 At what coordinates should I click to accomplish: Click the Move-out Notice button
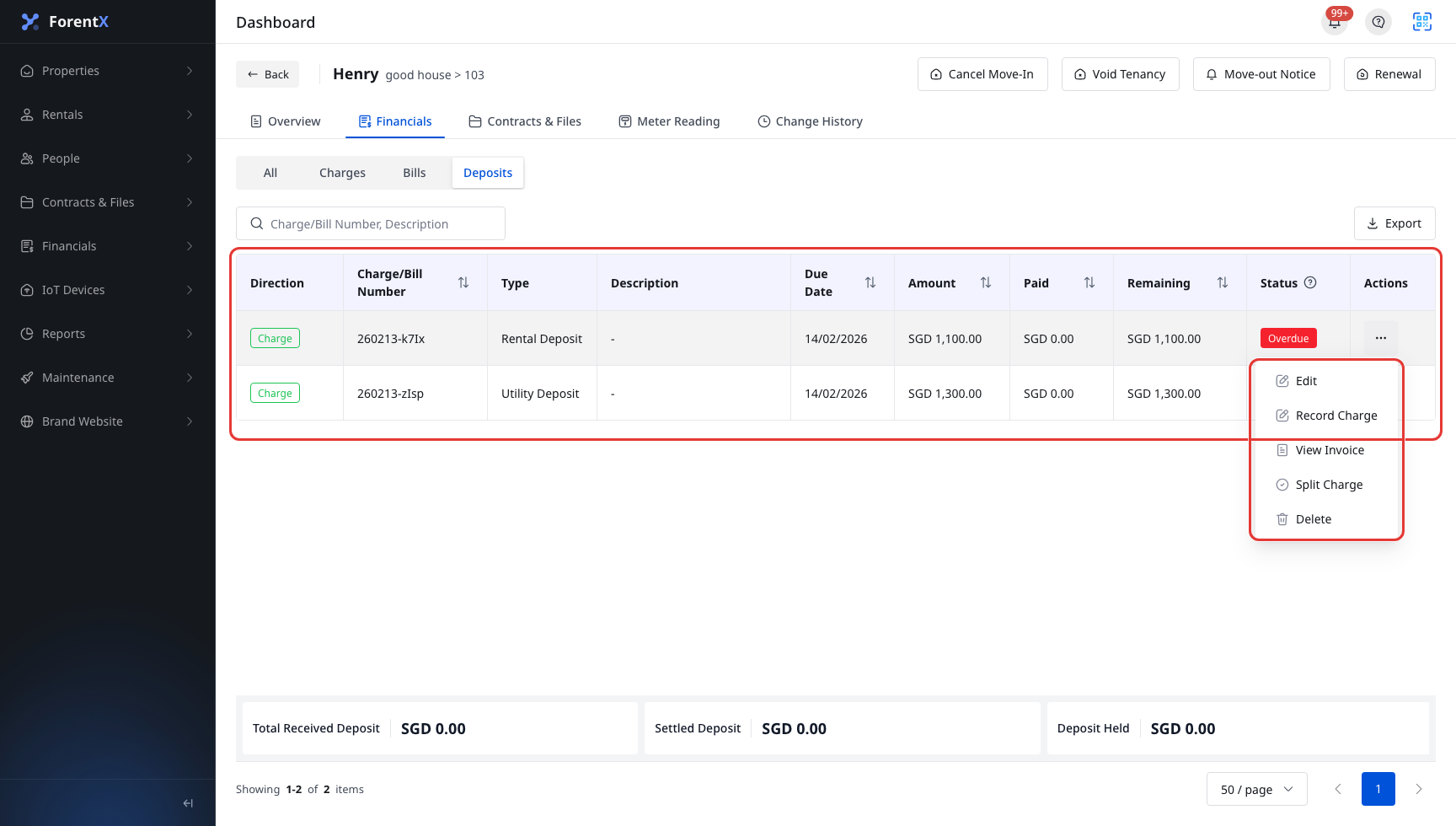point(1261,74)
